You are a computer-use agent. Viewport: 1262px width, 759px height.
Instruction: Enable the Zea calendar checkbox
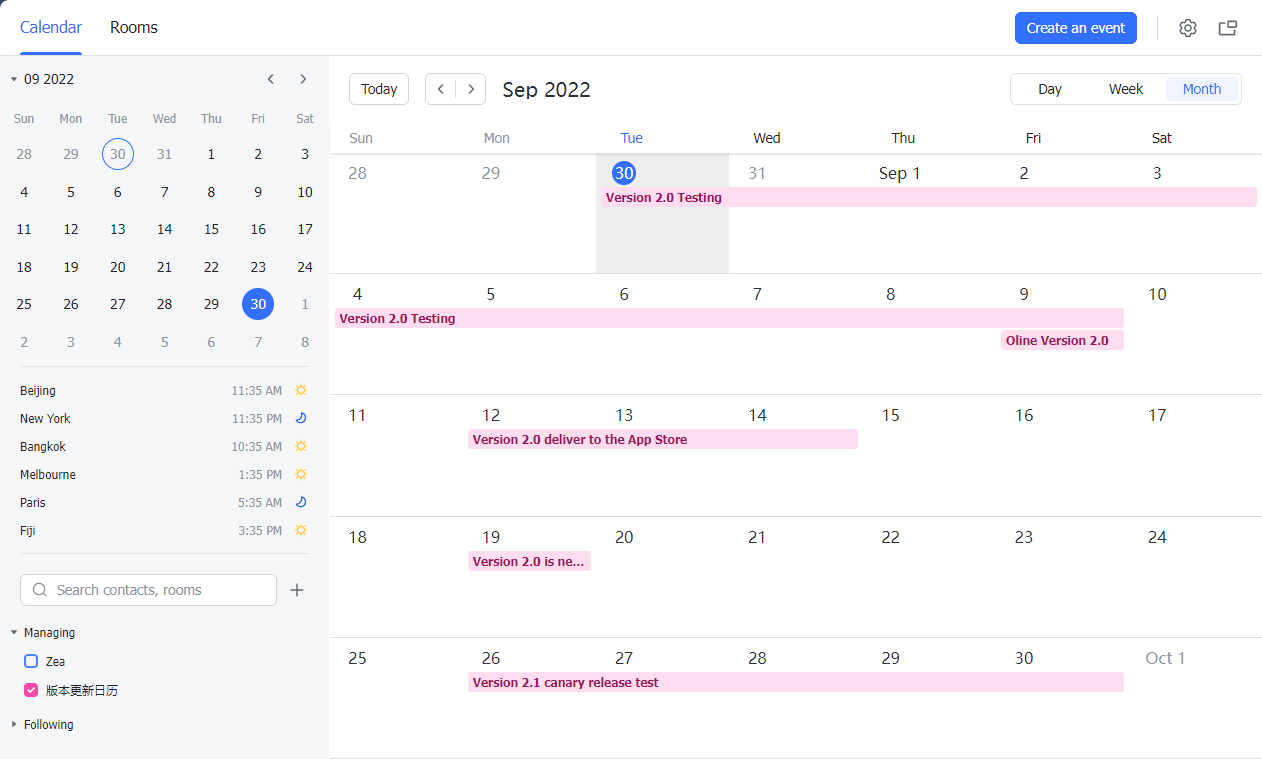pos(31,661)
